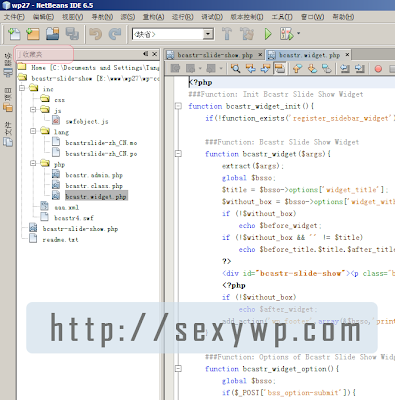Click the Find Selection magnifier icon

(x=236, y=69)
